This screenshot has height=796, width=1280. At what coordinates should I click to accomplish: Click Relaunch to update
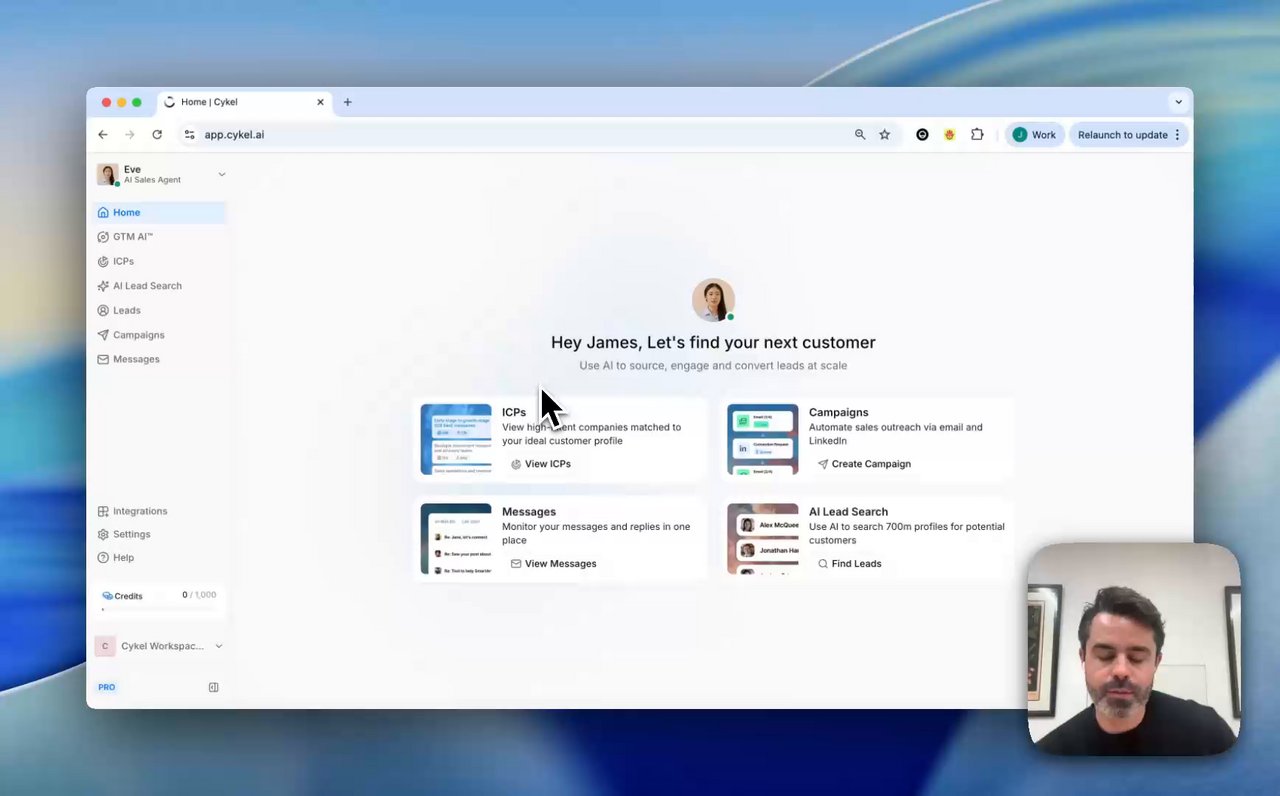tap(1122, 135)
